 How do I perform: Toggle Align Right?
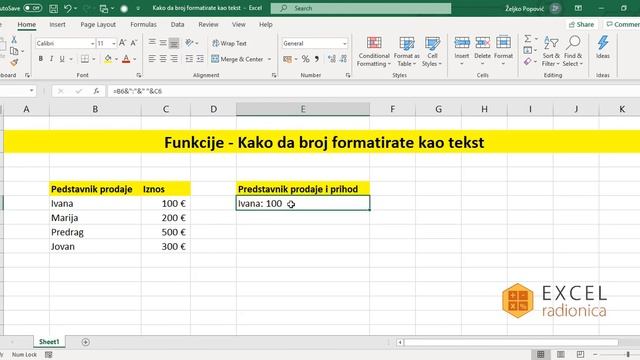pyautogui.click(x=174, y=59)
